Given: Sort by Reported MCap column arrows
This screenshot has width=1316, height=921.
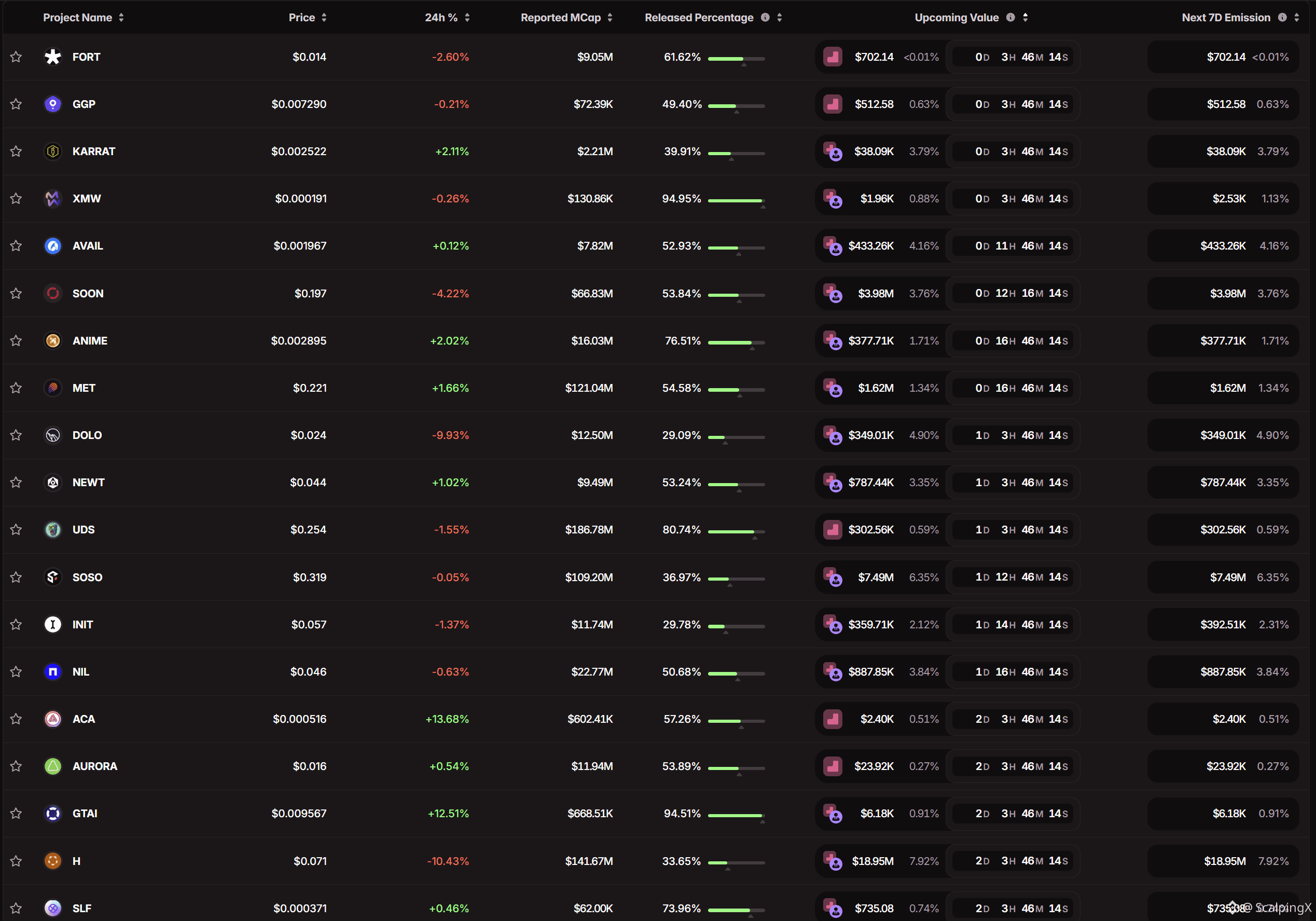Looking at the screenshot, I should (610, 17).
